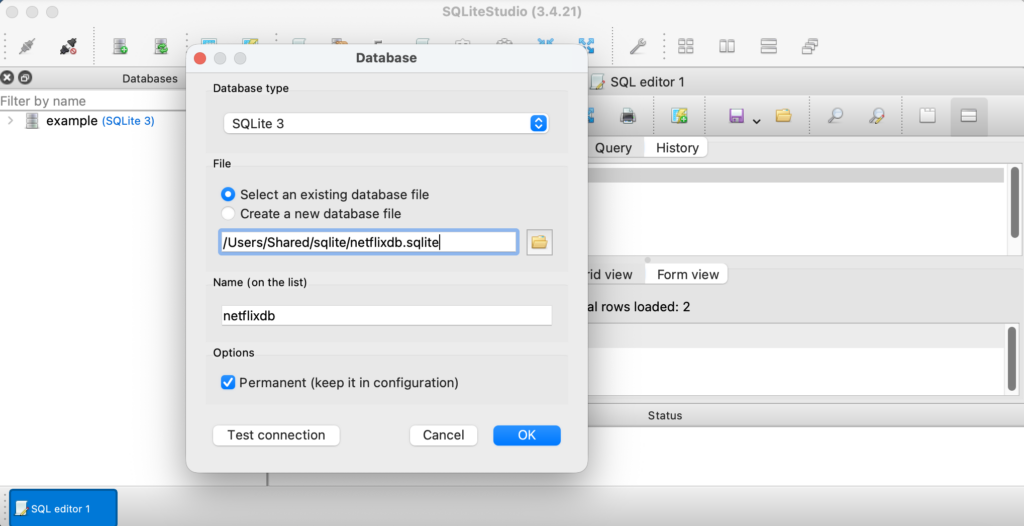Click the 'Filter by name' field
Viewport: 1024px width, 526px height.
pyautogui.click(x=95, y=101)
